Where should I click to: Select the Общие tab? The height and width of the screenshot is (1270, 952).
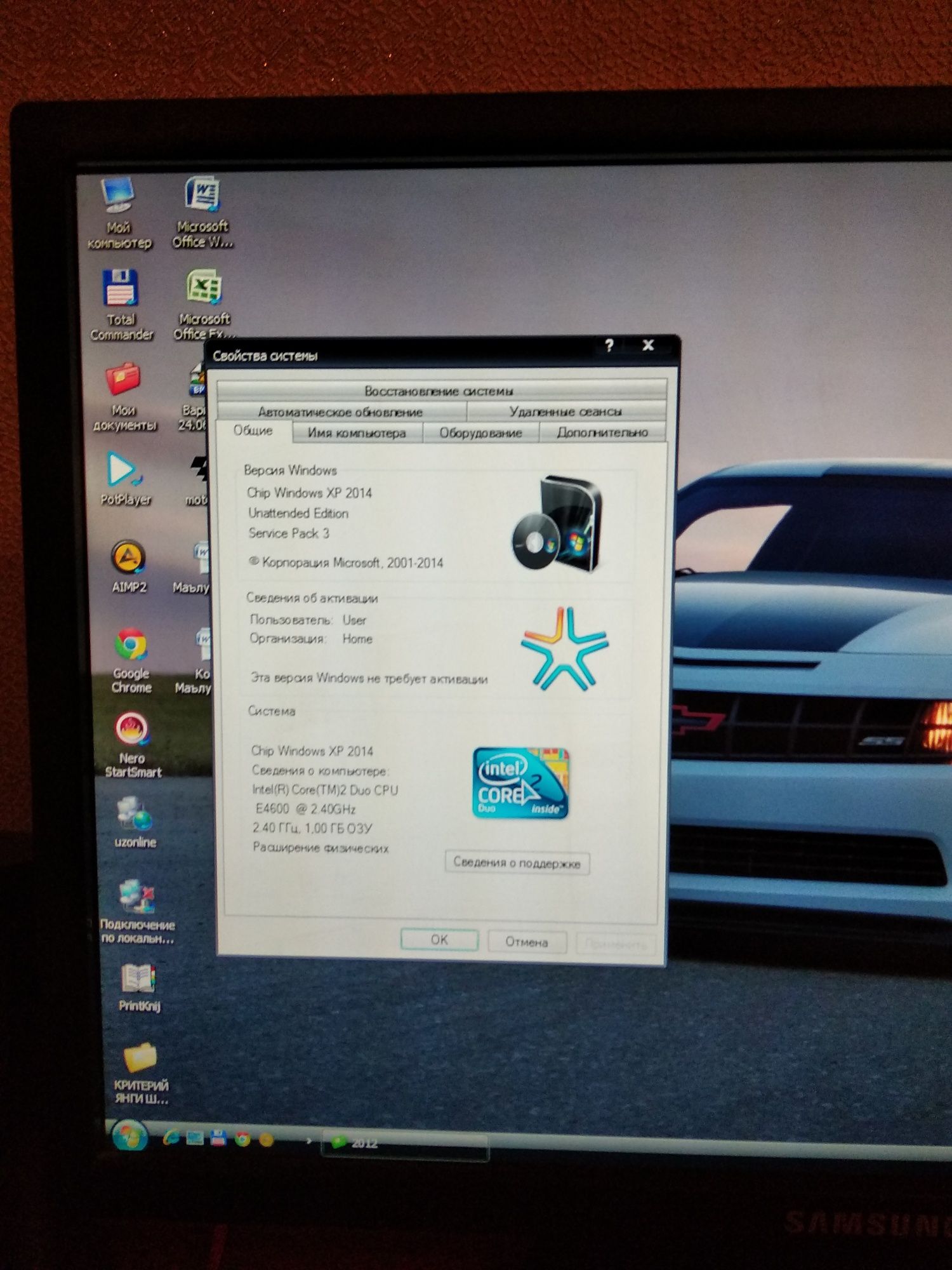tap(253, 431)
